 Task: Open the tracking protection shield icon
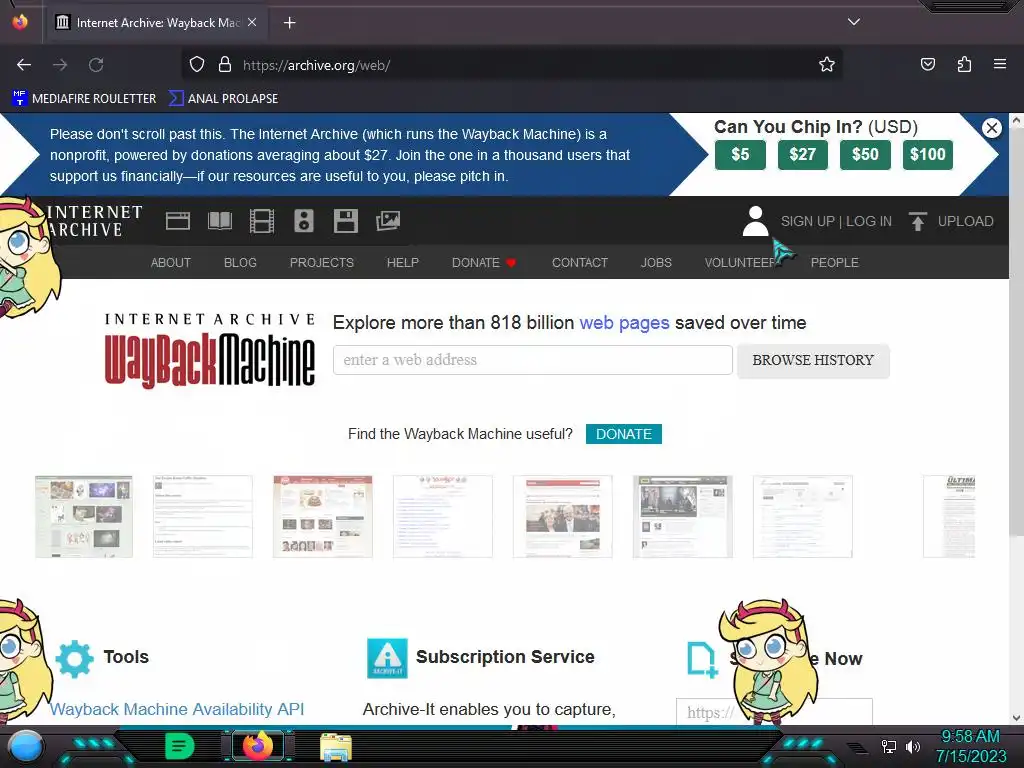[x=197, y=65]
